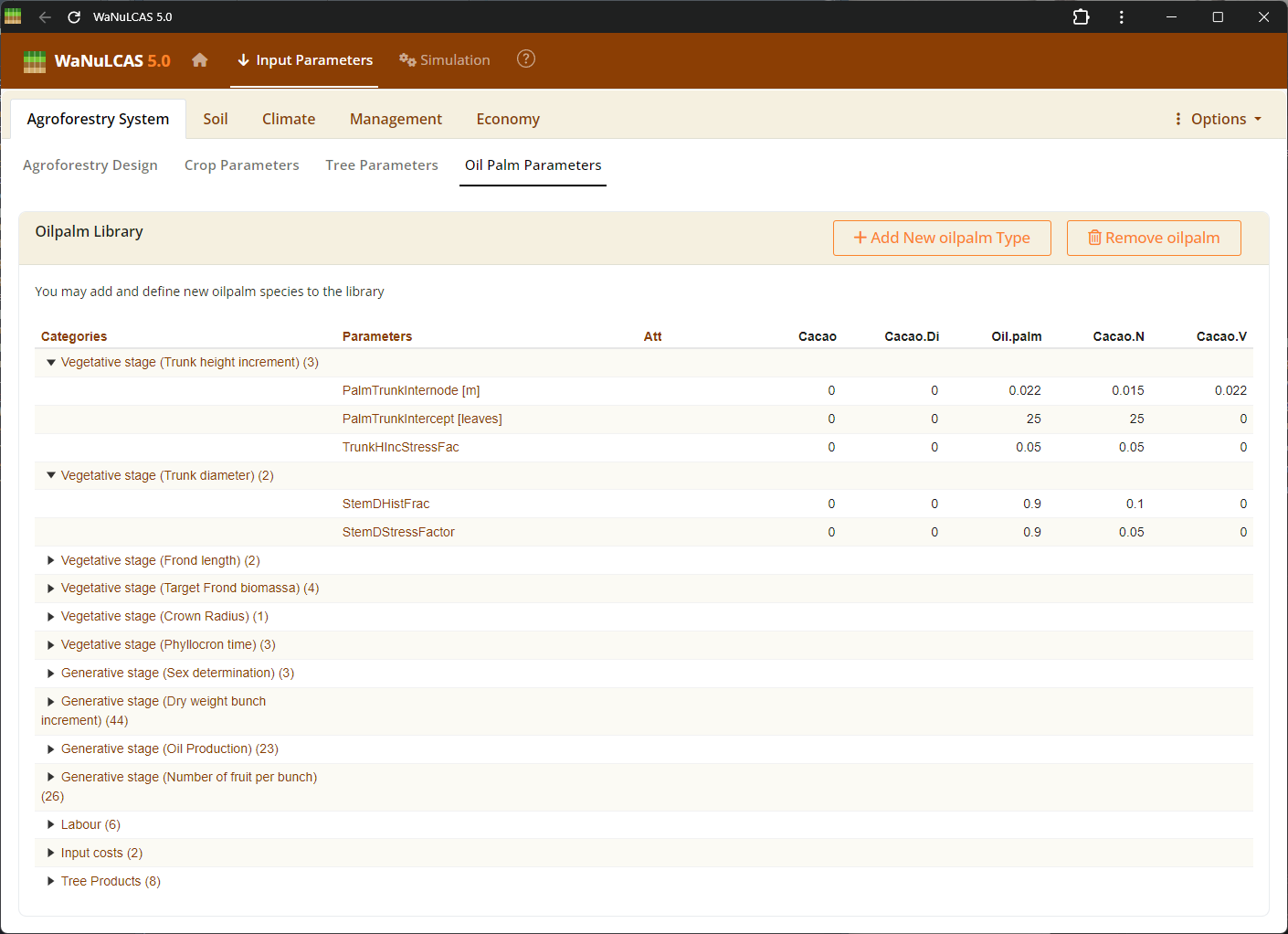Select the Simulation gear icon
The width and height of the screenshot is (1288, 934).
point(407,60)
